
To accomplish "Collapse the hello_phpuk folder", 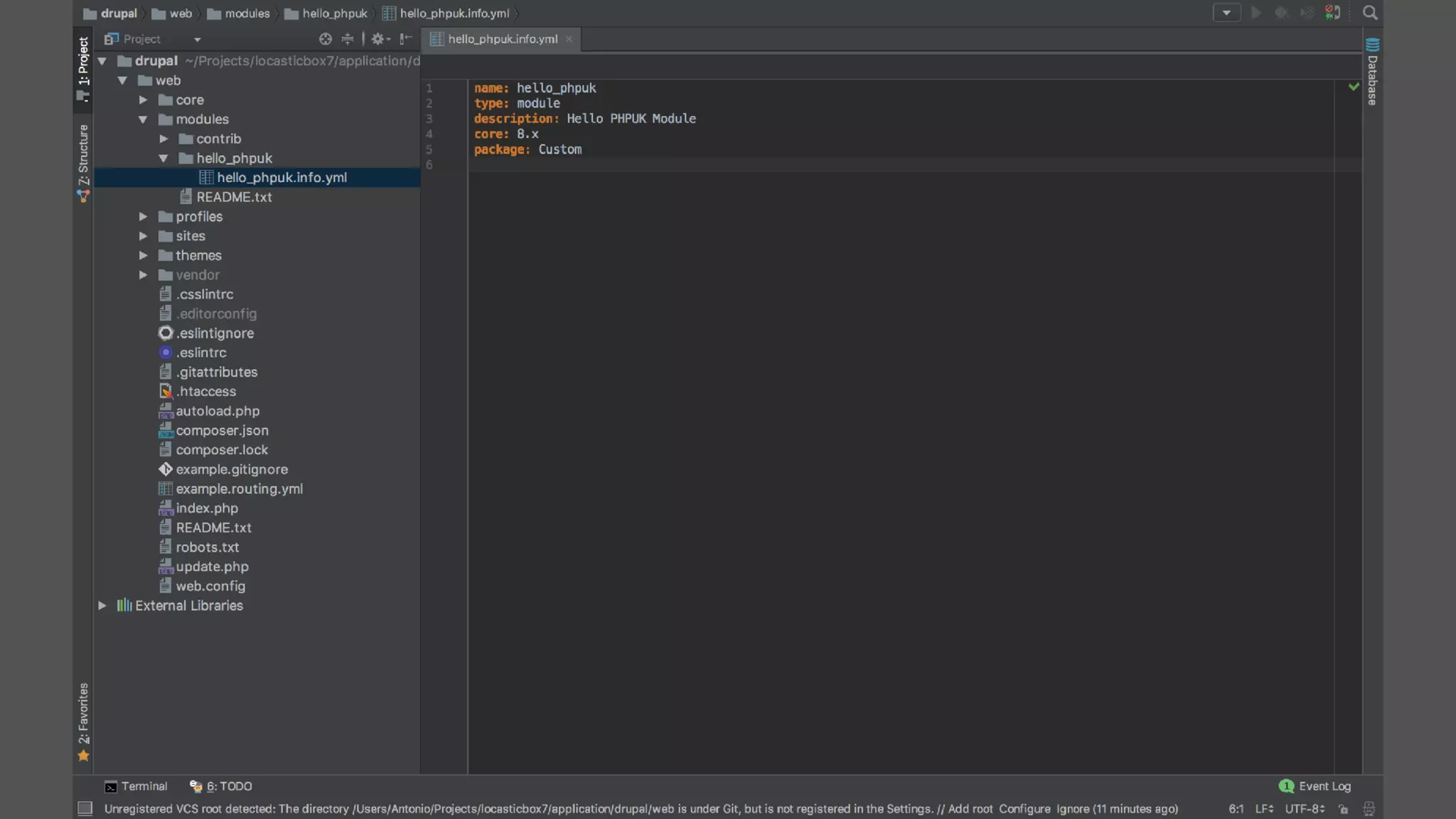I will point(164,159).
